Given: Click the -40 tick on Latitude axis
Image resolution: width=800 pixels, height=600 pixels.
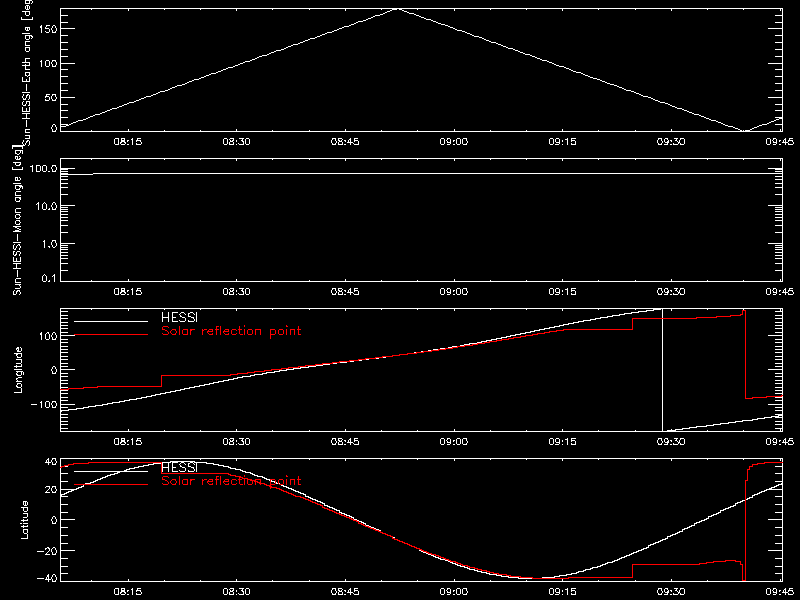Looking at the screenshot, I should (47, 579).
